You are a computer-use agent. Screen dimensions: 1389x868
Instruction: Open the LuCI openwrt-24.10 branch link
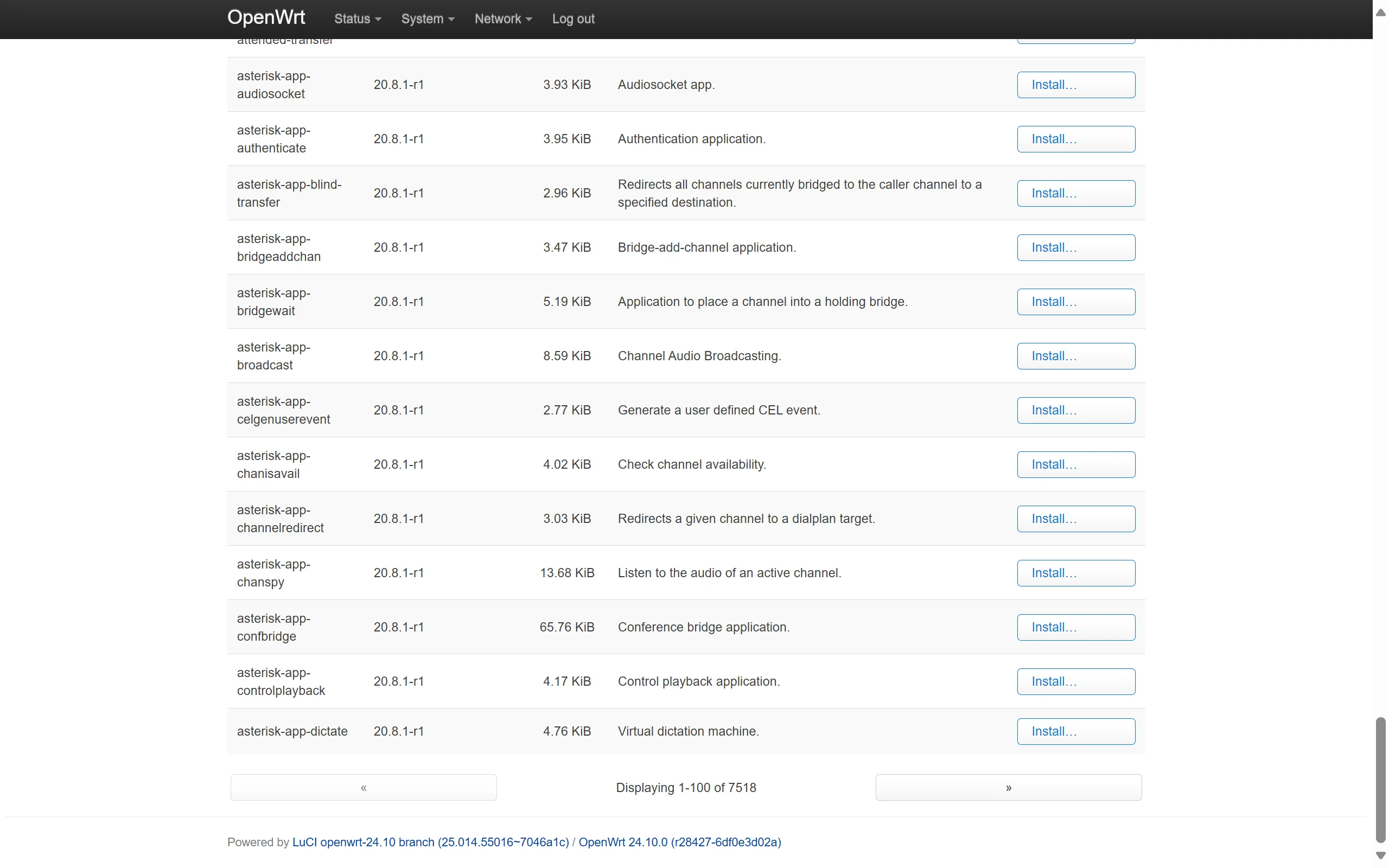point(430,841)
